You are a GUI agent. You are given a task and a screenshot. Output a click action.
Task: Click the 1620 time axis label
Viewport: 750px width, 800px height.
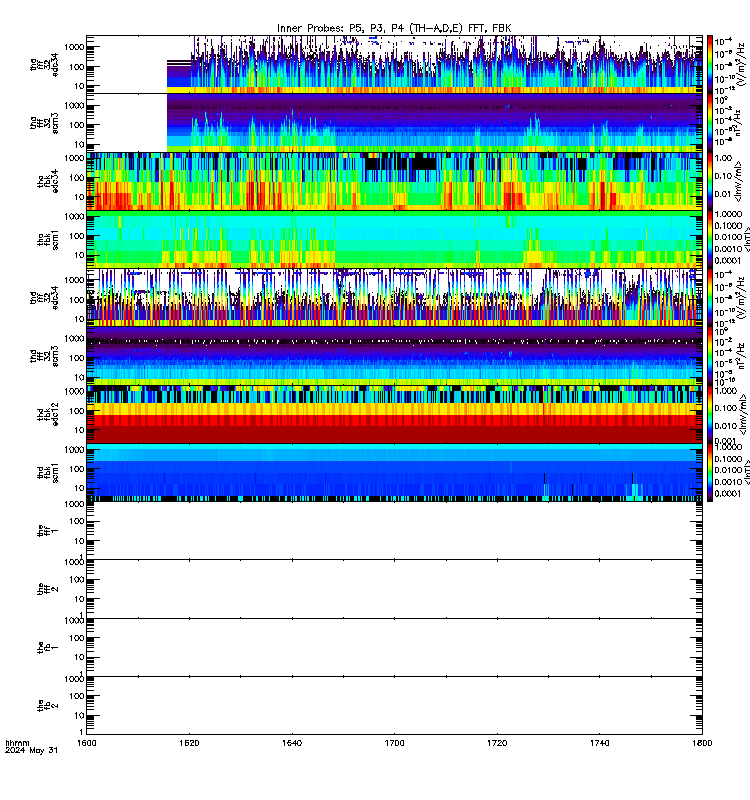point(189,743)
